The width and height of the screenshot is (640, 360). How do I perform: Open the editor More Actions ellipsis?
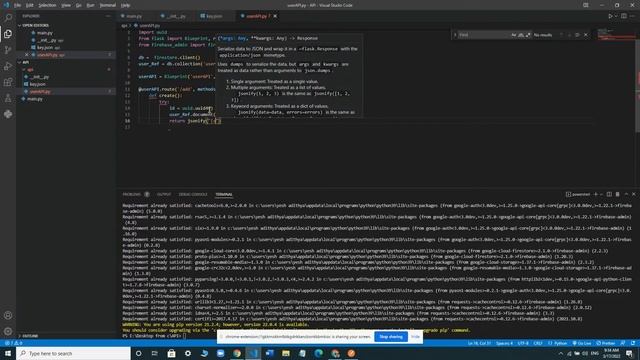point(632,16)
